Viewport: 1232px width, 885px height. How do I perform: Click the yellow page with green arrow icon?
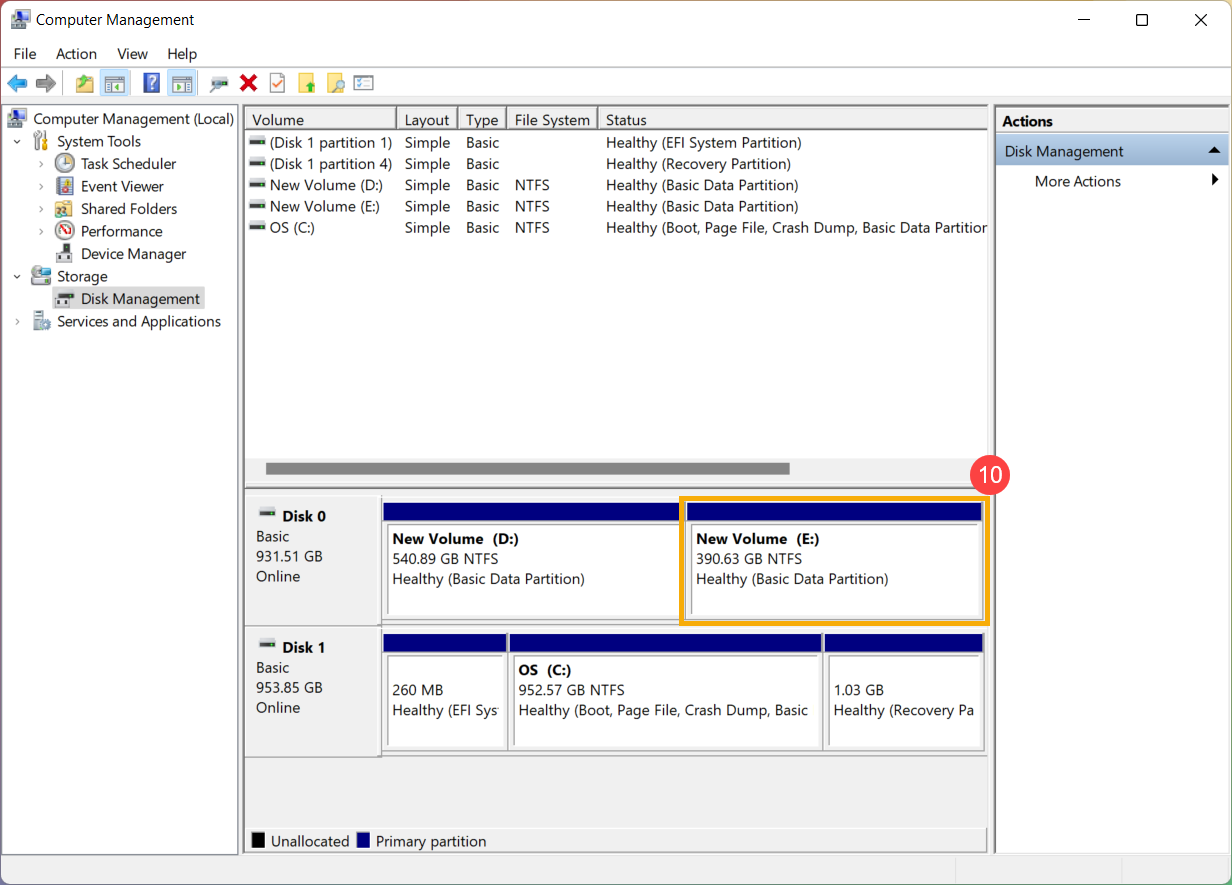point(307,84)
